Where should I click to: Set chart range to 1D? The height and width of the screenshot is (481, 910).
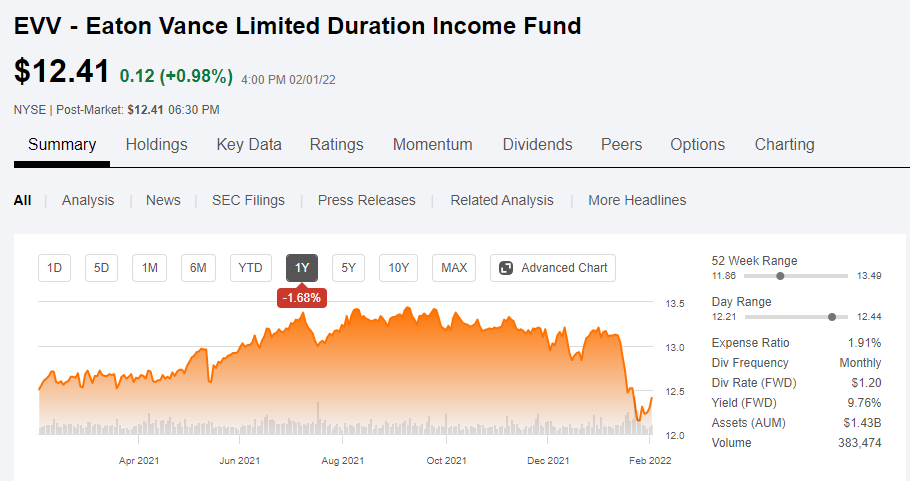point(55,268)
